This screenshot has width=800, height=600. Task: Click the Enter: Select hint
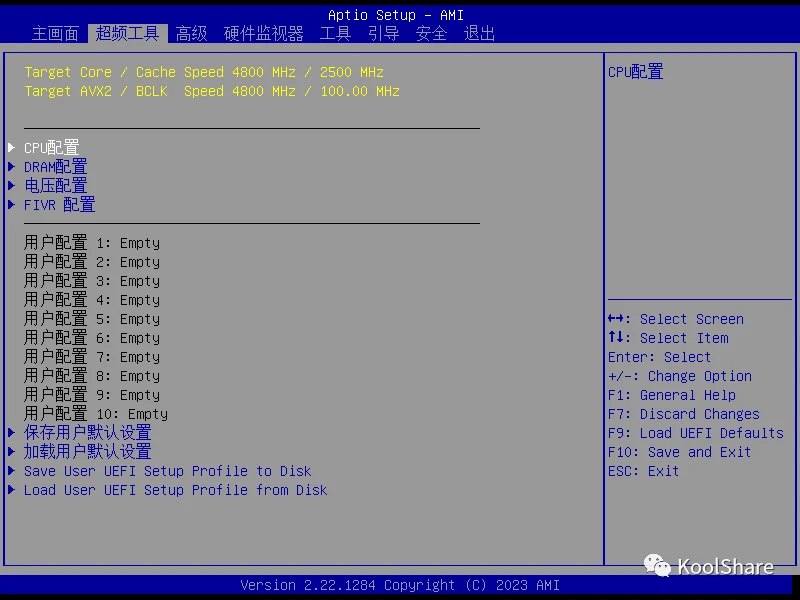click(x=659, y=357)
